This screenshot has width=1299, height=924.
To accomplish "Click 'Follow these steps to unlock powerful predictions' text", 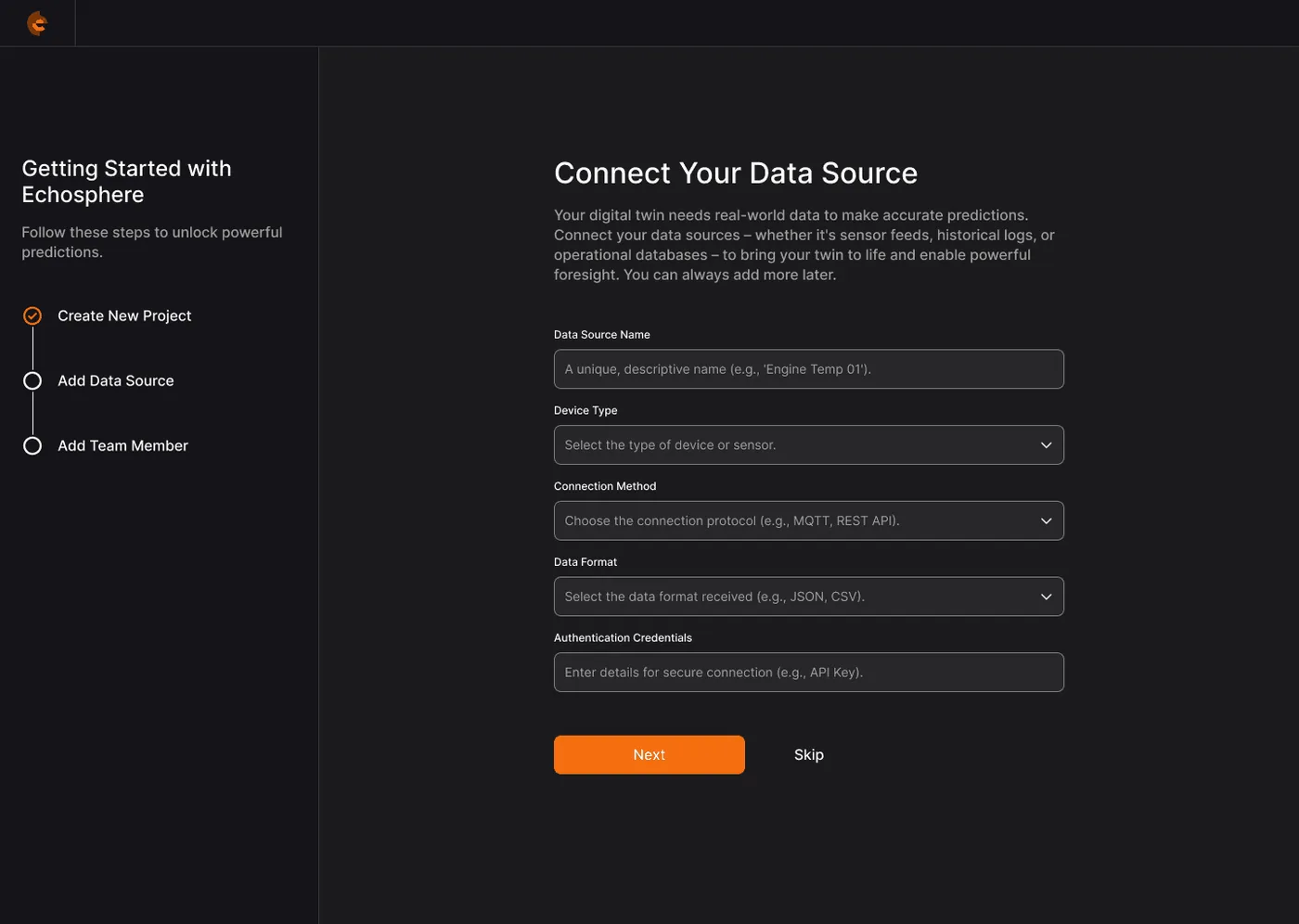I will point(152,242).
